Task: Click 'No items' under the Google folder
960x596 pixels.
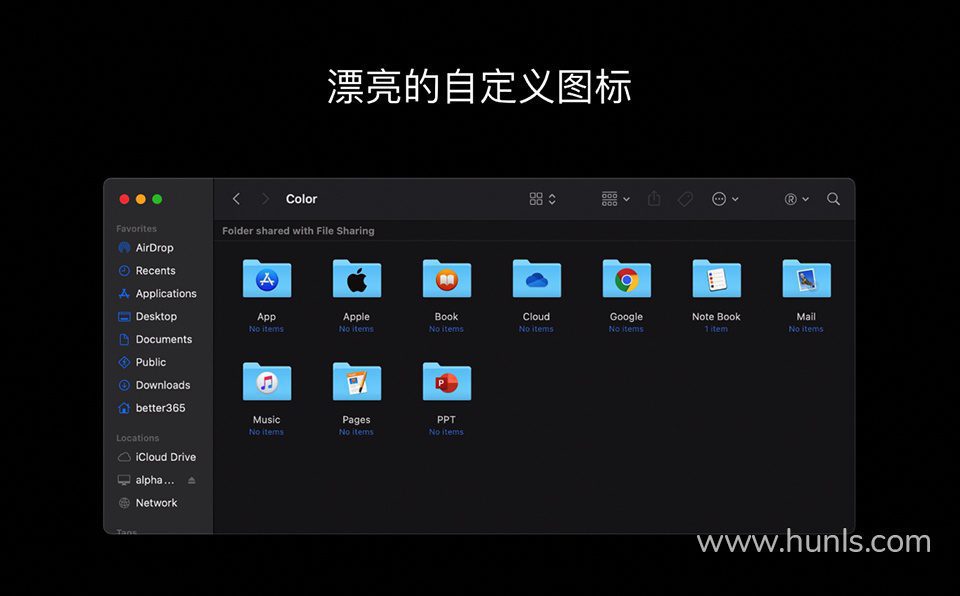Action: point(626,329)
